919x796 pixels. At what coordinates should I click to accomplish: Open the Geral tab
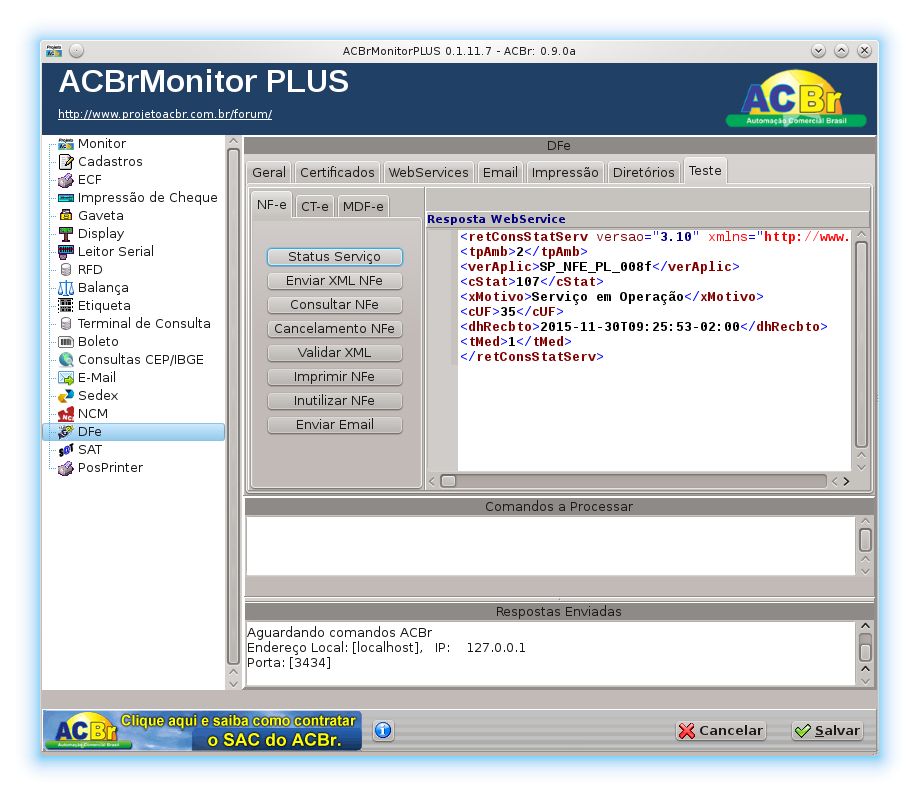pos(269,172)
